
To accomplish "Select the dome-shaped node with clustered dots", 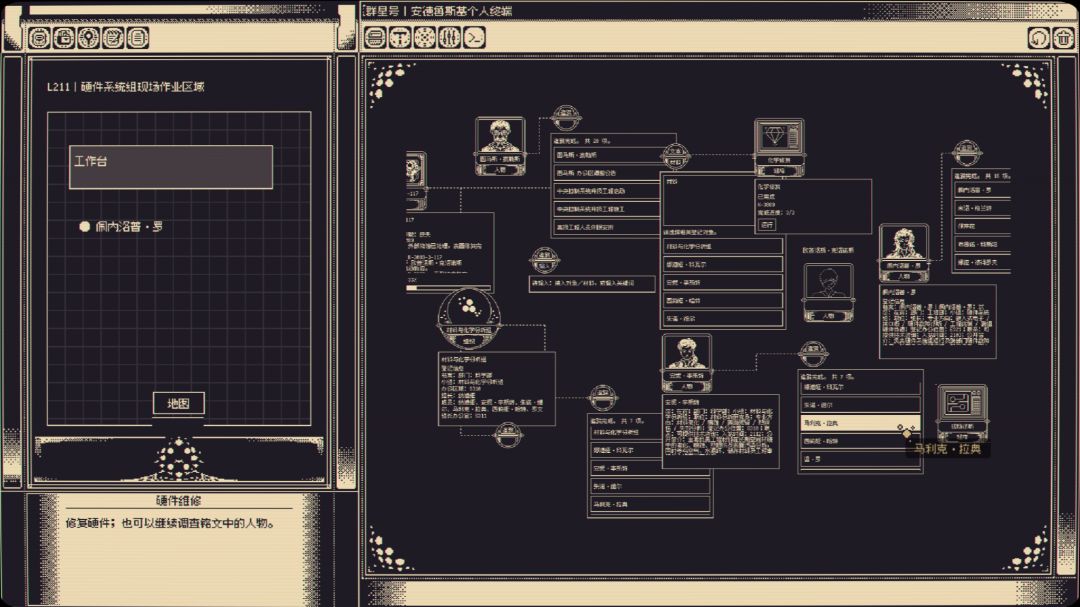I will click(x=469, y=318).
